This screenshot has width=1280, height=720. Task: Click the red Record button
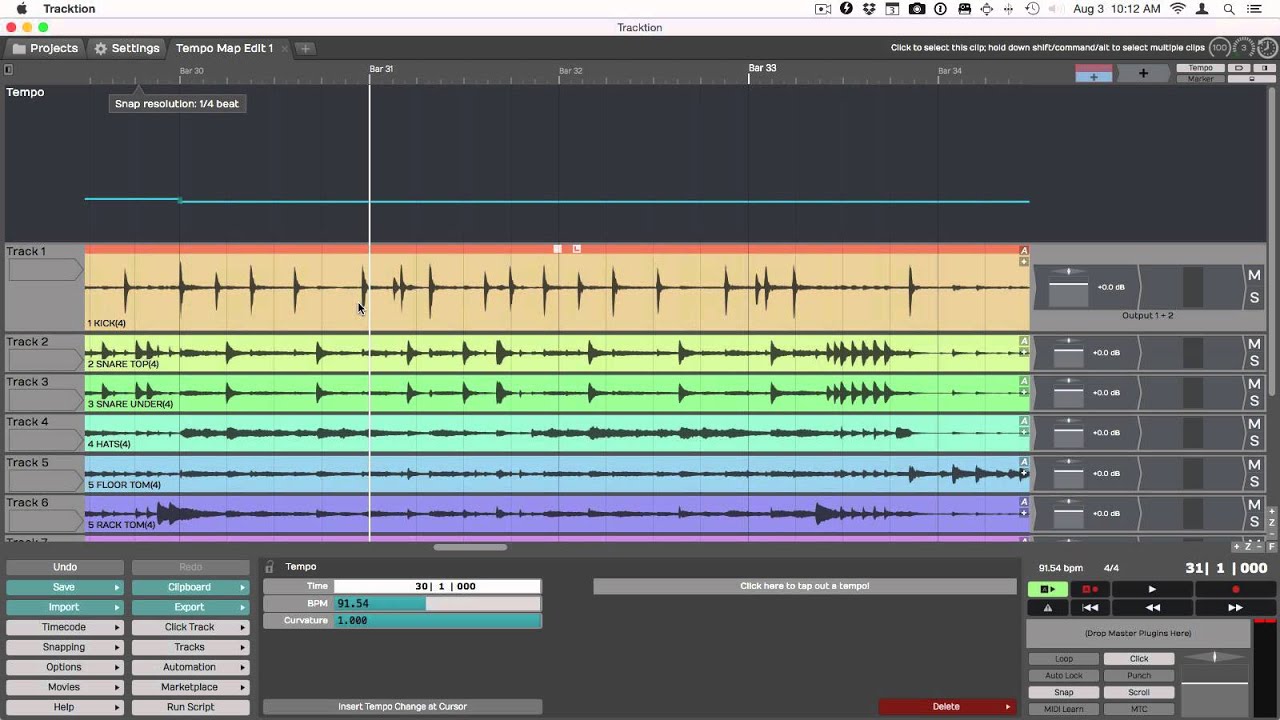point(1235,590)
